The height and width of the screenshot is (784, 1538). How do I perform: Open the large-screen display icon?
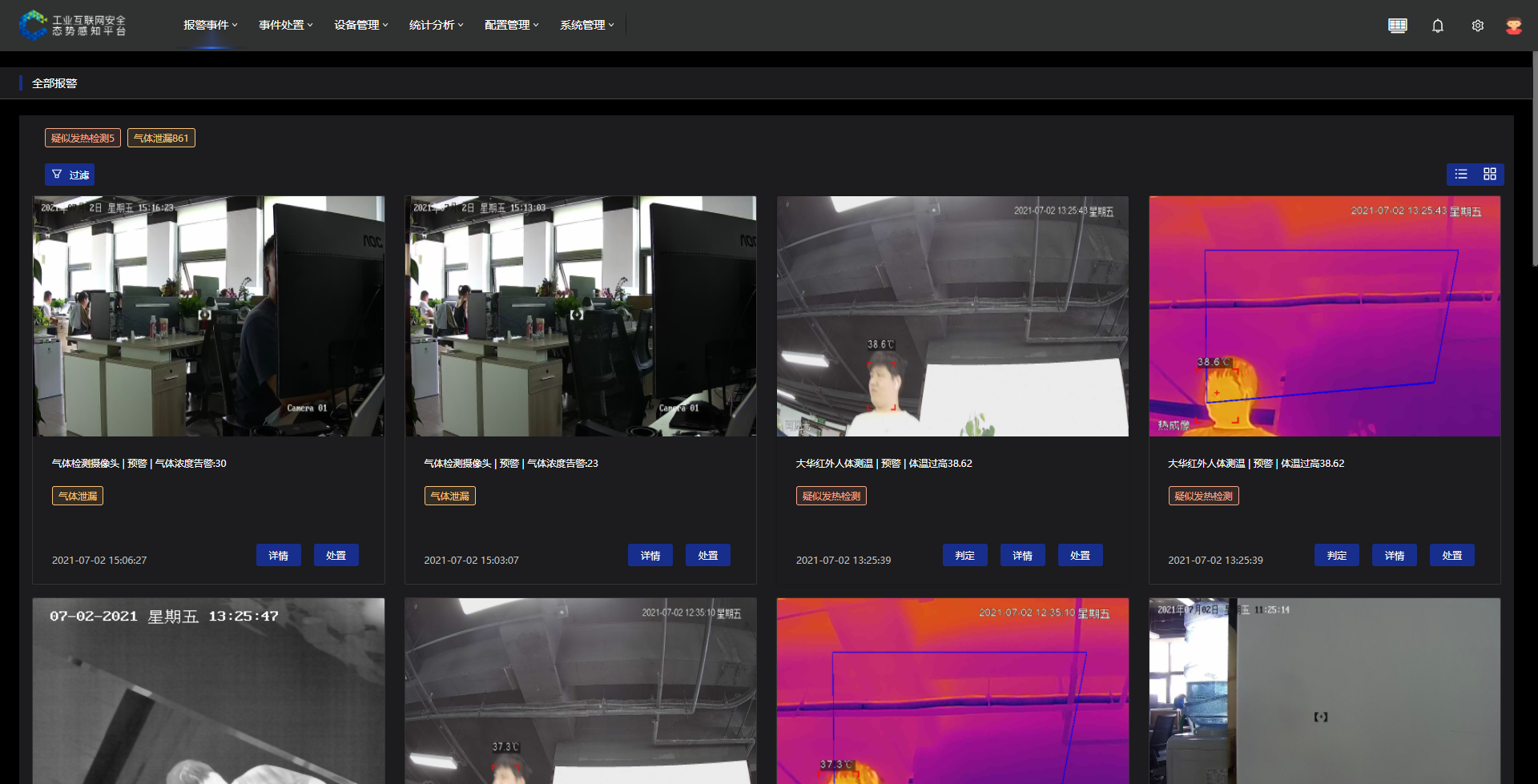click(x=1397, y=26)
